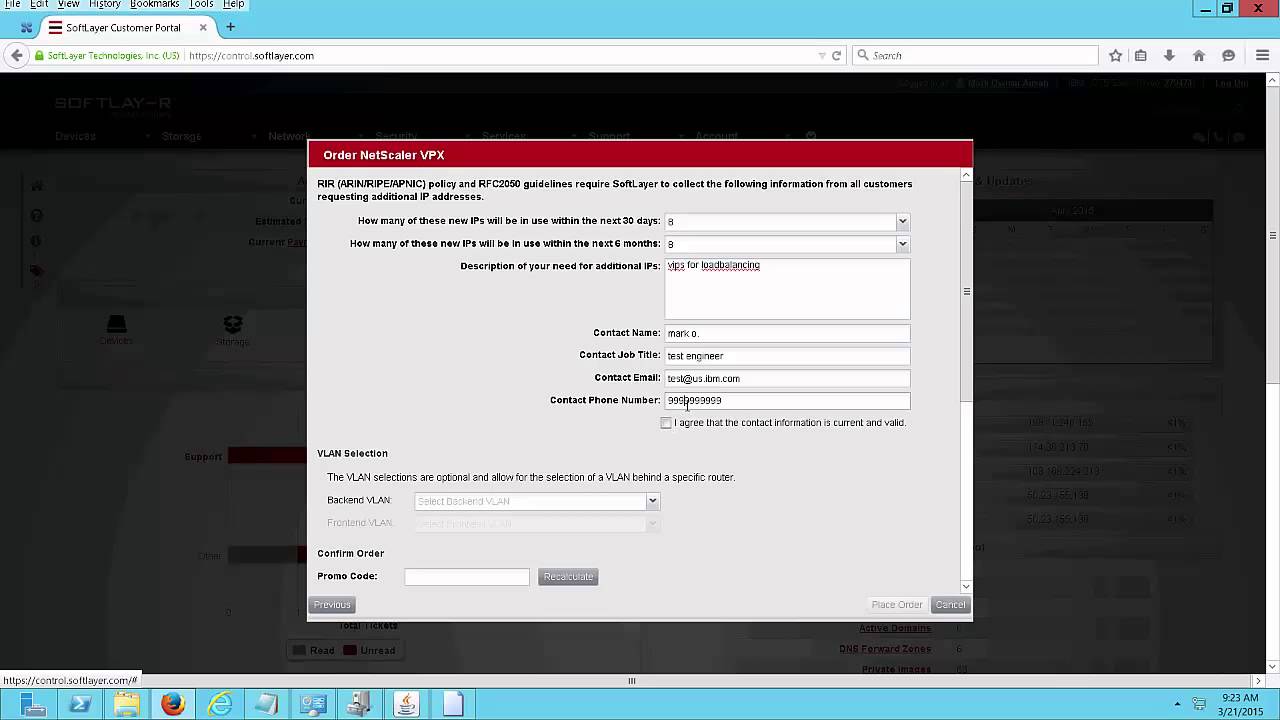
Task: Click the browser page vertical scrollbar thumb
Action: [x=1273, y=236]
